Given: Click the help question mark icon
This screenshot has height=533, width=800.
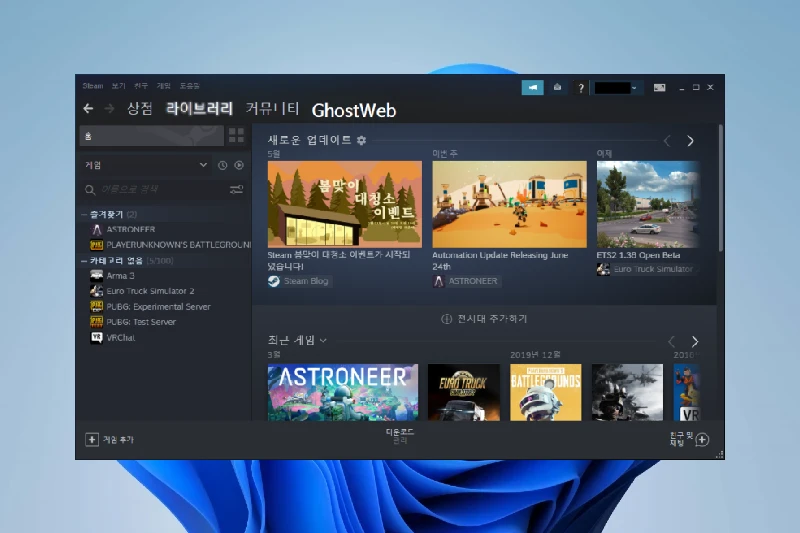Looking at the screenshot, I should pos(581,88).
